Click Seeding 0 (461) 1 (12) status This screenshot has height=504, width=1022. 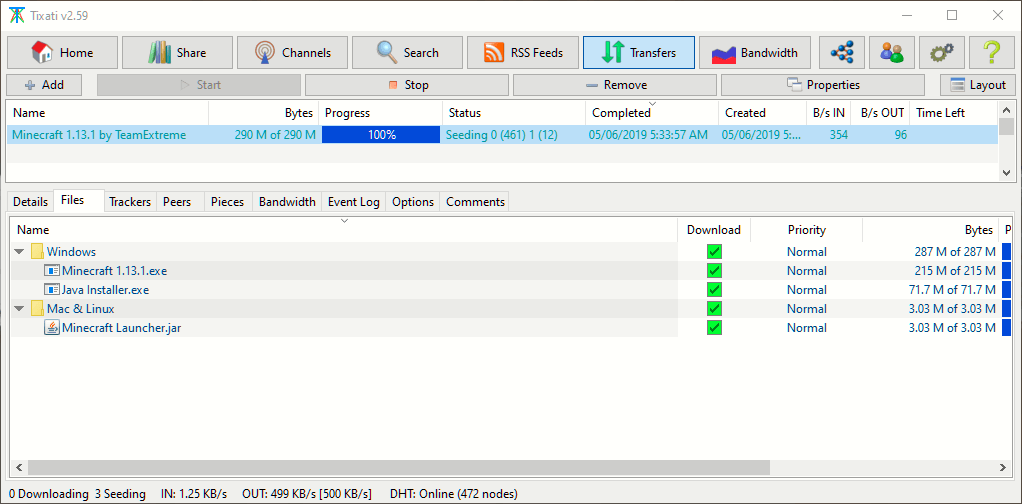[x=503, y=135]
